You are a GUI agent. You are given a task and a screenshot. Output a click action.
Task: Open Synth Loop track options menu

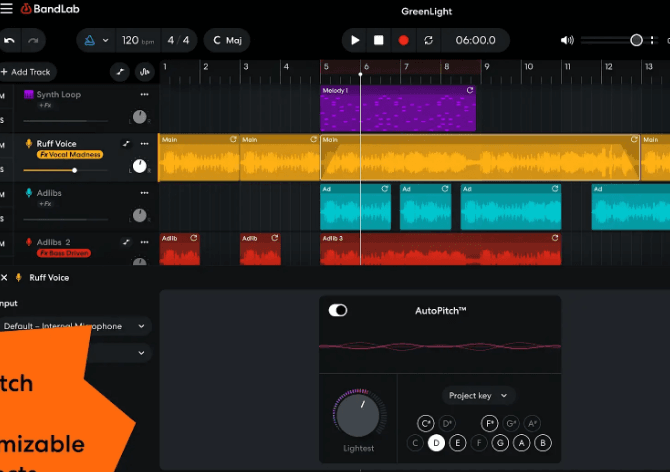click(144, 94)
